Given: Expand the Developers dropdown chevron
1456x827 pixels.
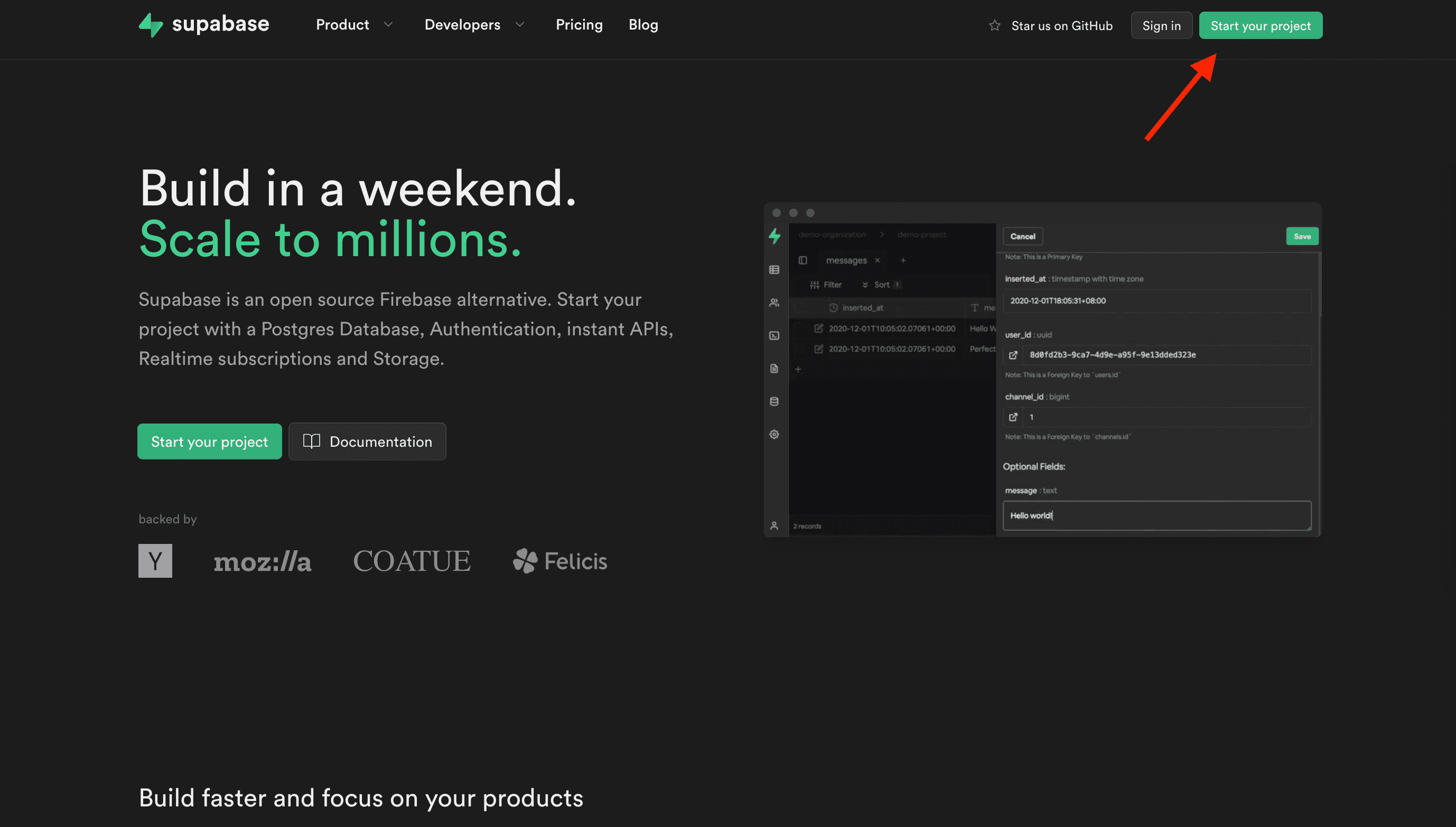Looking at the screenshot, I should [x=520, y=24].
